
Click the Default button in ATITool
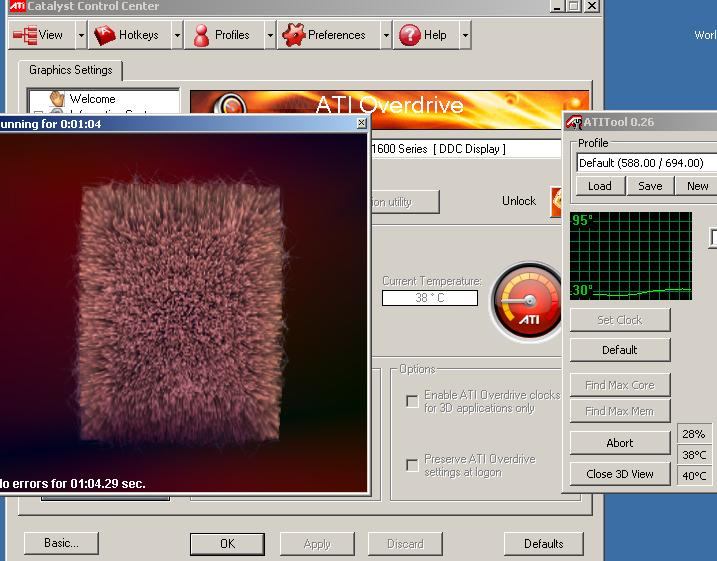[x=620, y=350]
